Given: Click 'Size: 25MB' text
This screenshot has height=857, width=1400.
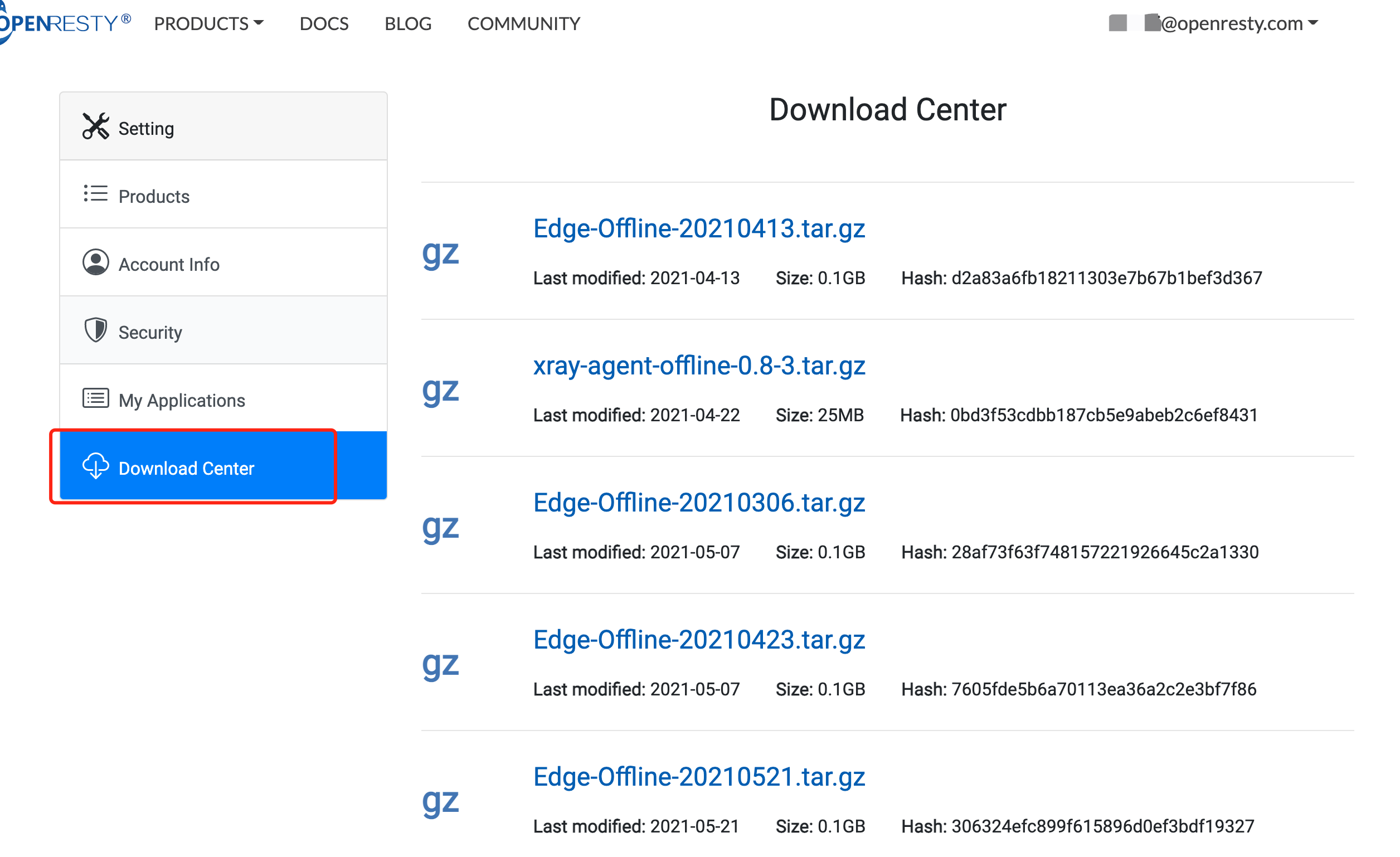Looking at the screenshot, I should coord(820,415).
